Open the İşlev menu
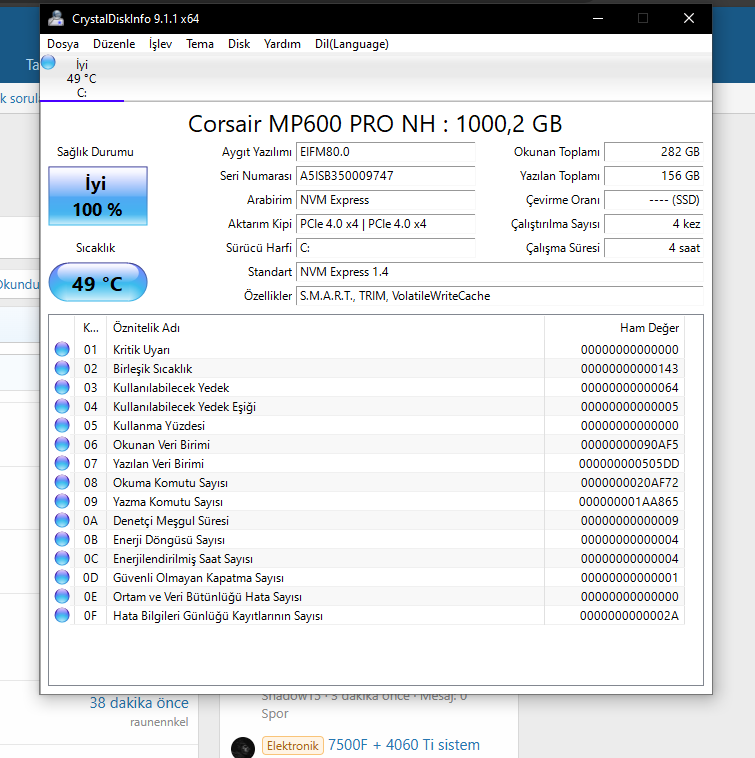The image size is (755, 758). coord(160,44)
